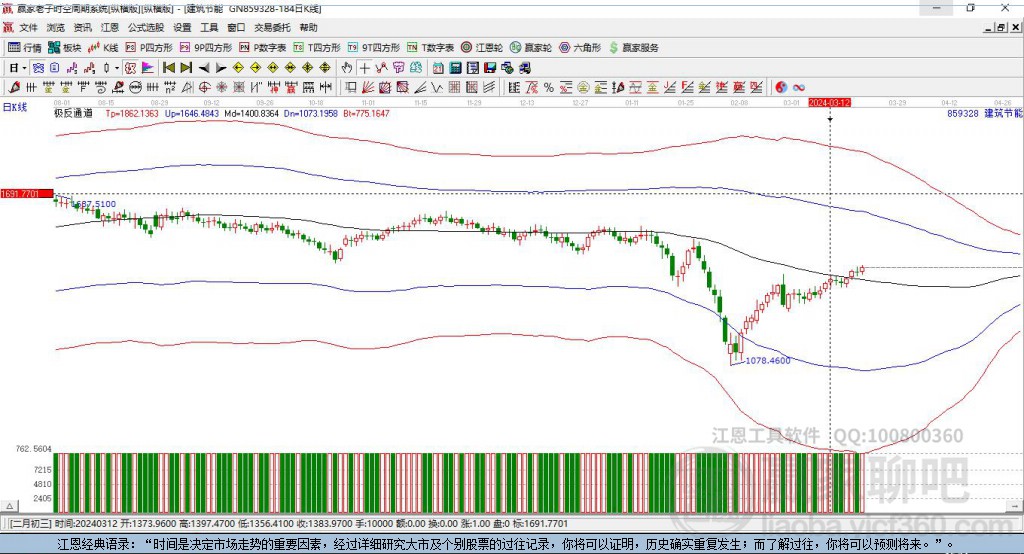Viewport: 1024px width, 554px height.
Task: Jump to first bar with skip-start icon
Action: click(x=168, y=68)
